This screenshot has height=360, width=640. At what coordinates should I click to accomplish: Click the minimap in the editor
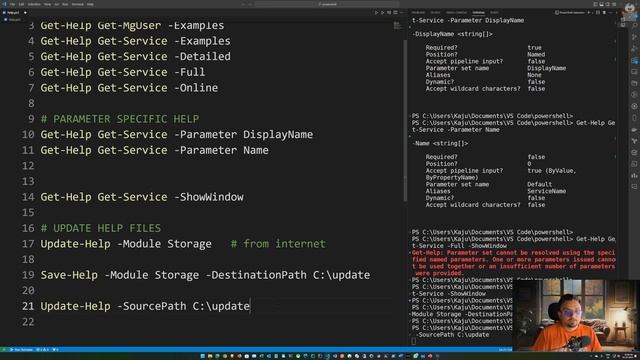coord(397,26)
